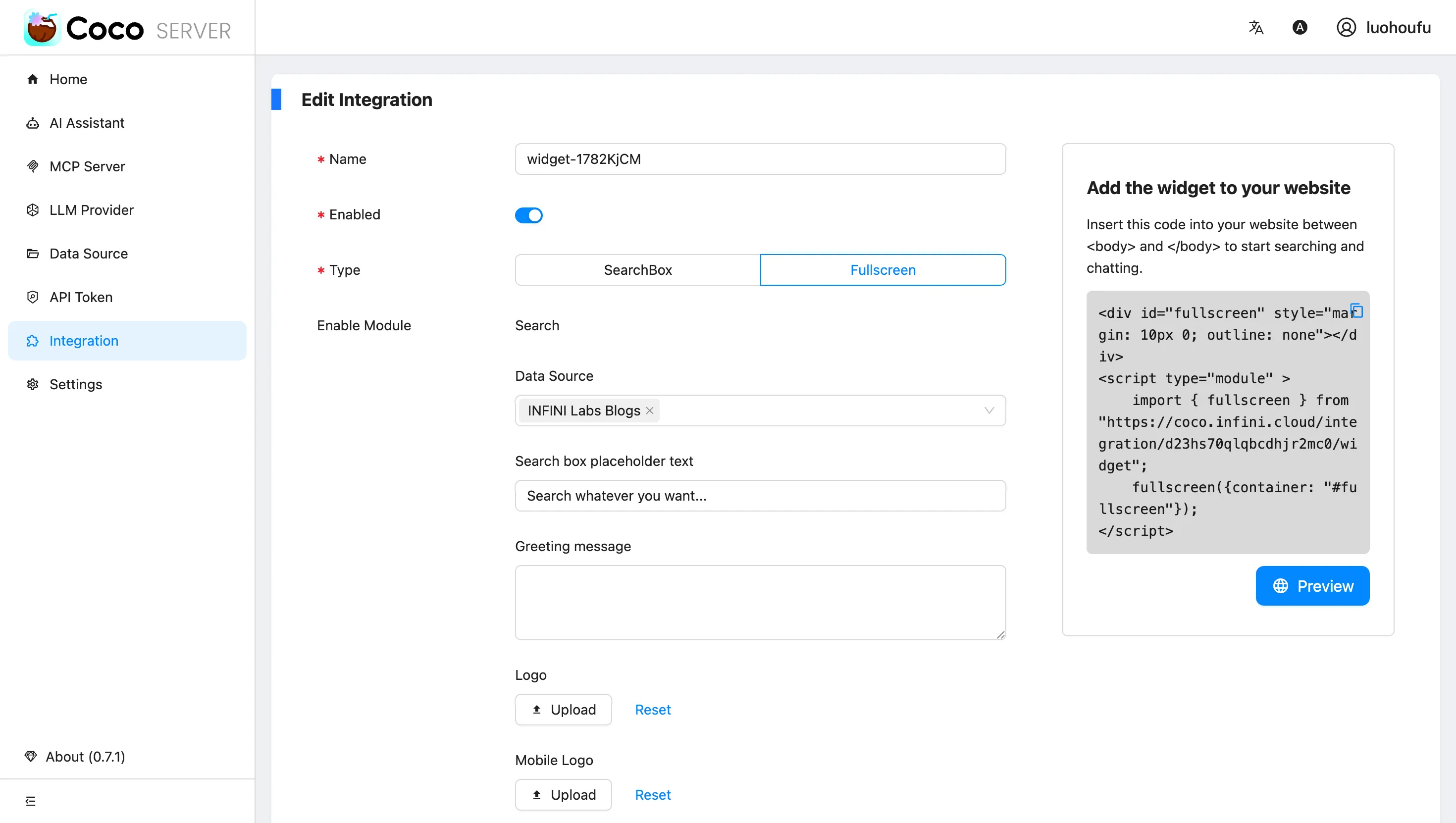1456x823 pixels.
Task: Click the language translation icon
Action: pos(1255,27)
